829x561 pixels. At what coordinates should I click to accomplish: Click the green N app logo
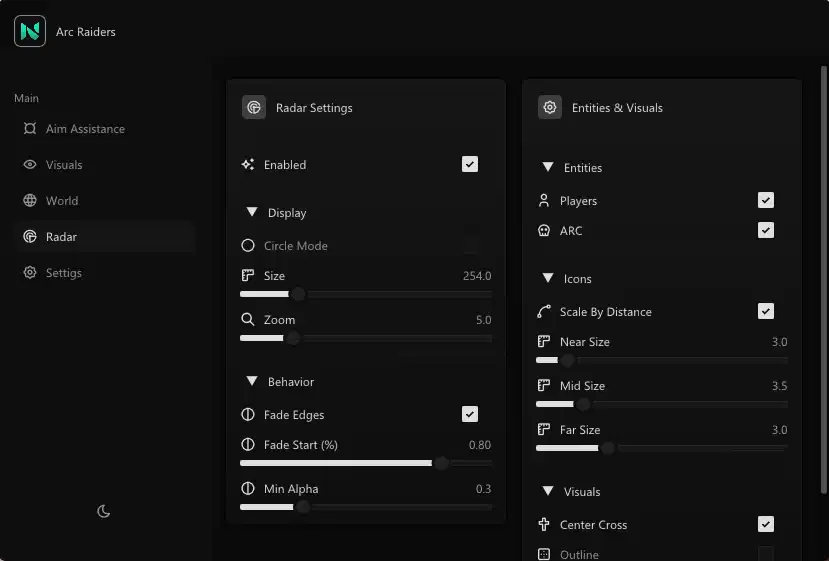[30, 31]
